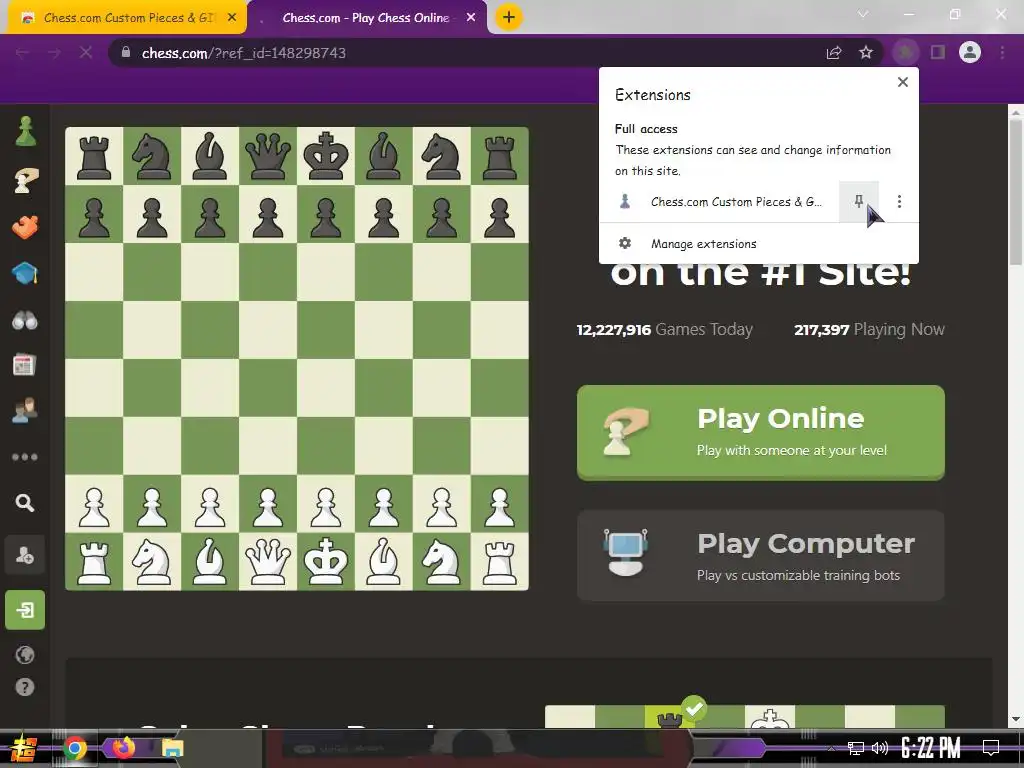Open the tab search chevron
1024x768 pixels.
(863, 14)
